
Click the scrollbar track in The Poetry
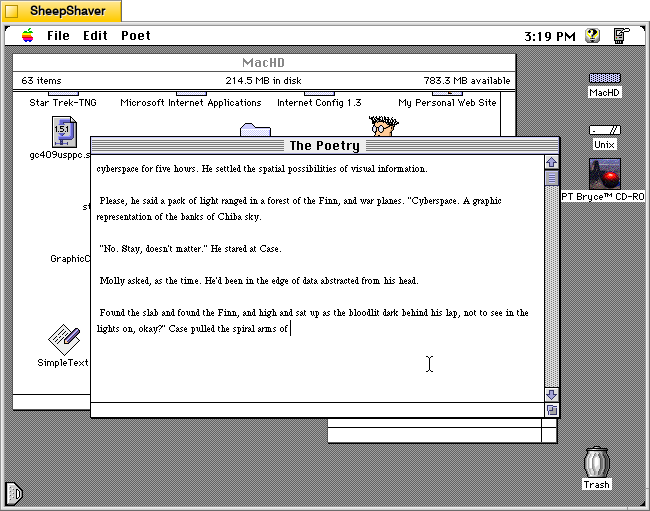[x=551, y=286]
